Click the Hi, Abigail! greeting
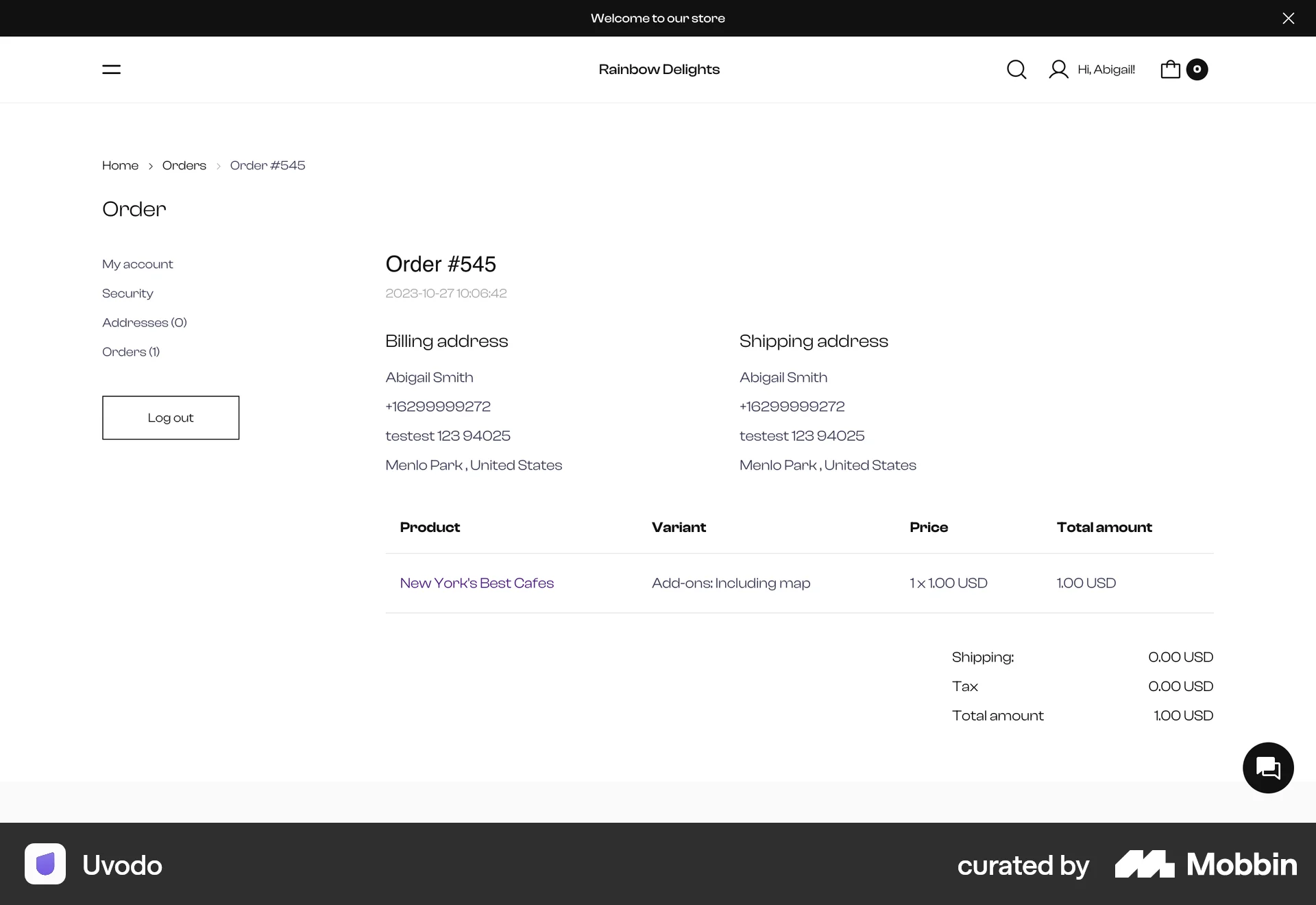The image size is (1316, 905). point(1106,69)
